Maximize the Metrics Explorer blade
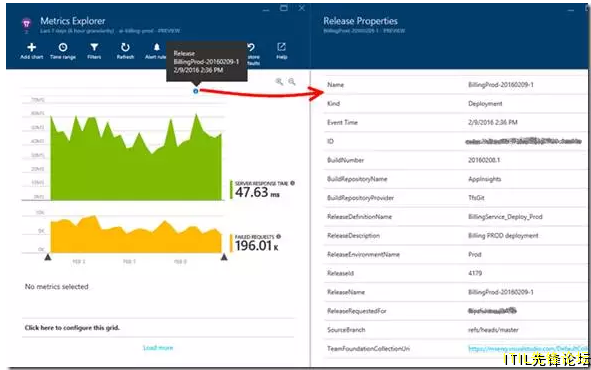The width and height of the screenshot is (591, 370). click(284, 8)
